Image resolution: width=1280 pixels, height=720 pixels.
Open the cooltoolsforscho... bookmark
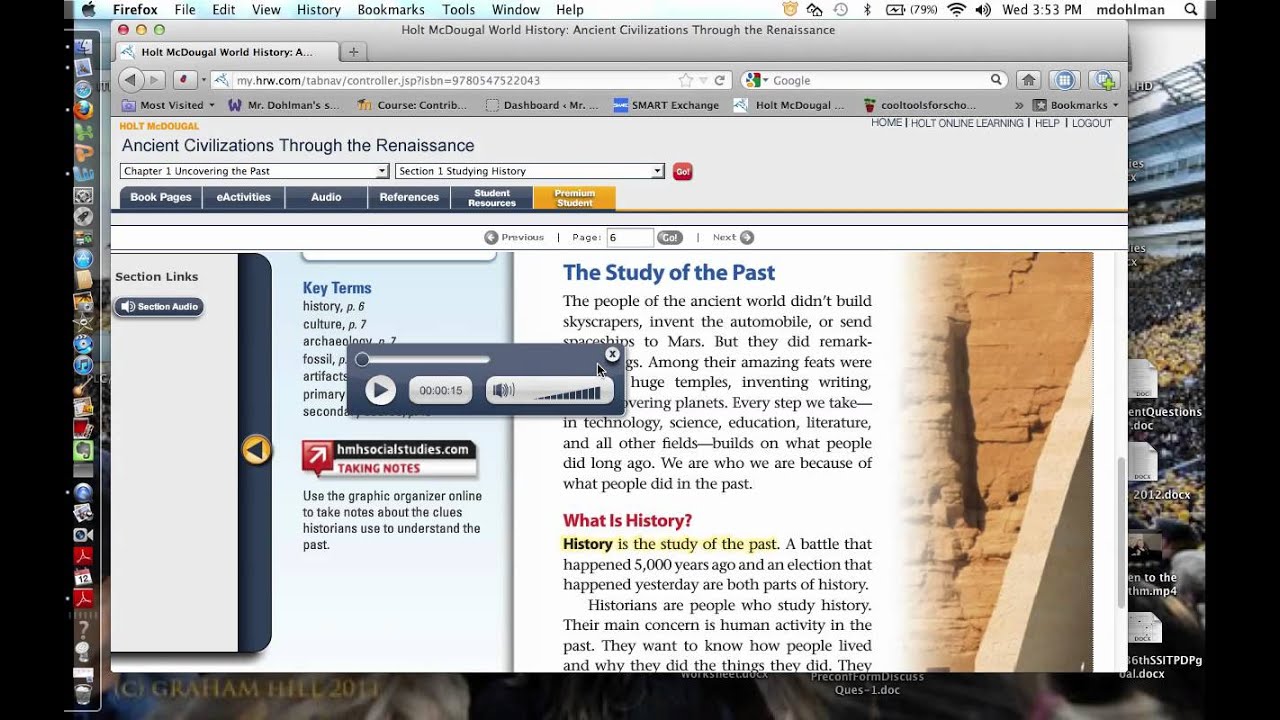click(919, 105)
